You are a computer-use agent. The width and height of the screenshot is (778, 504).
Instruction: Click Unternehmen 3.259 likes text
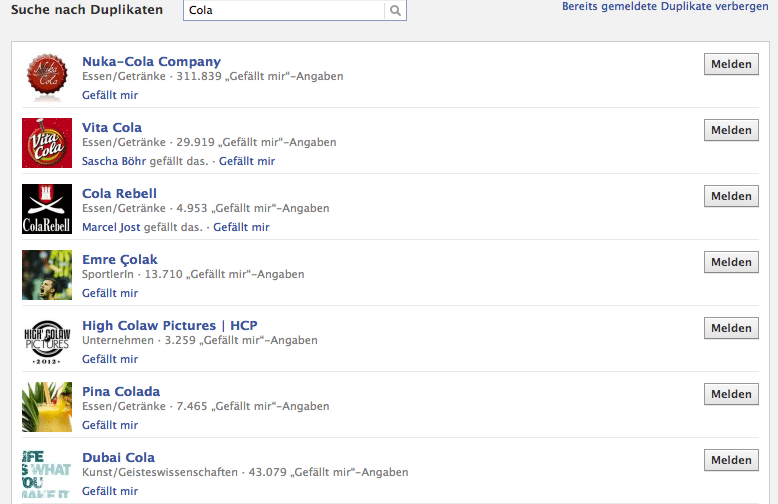(199, 340)
